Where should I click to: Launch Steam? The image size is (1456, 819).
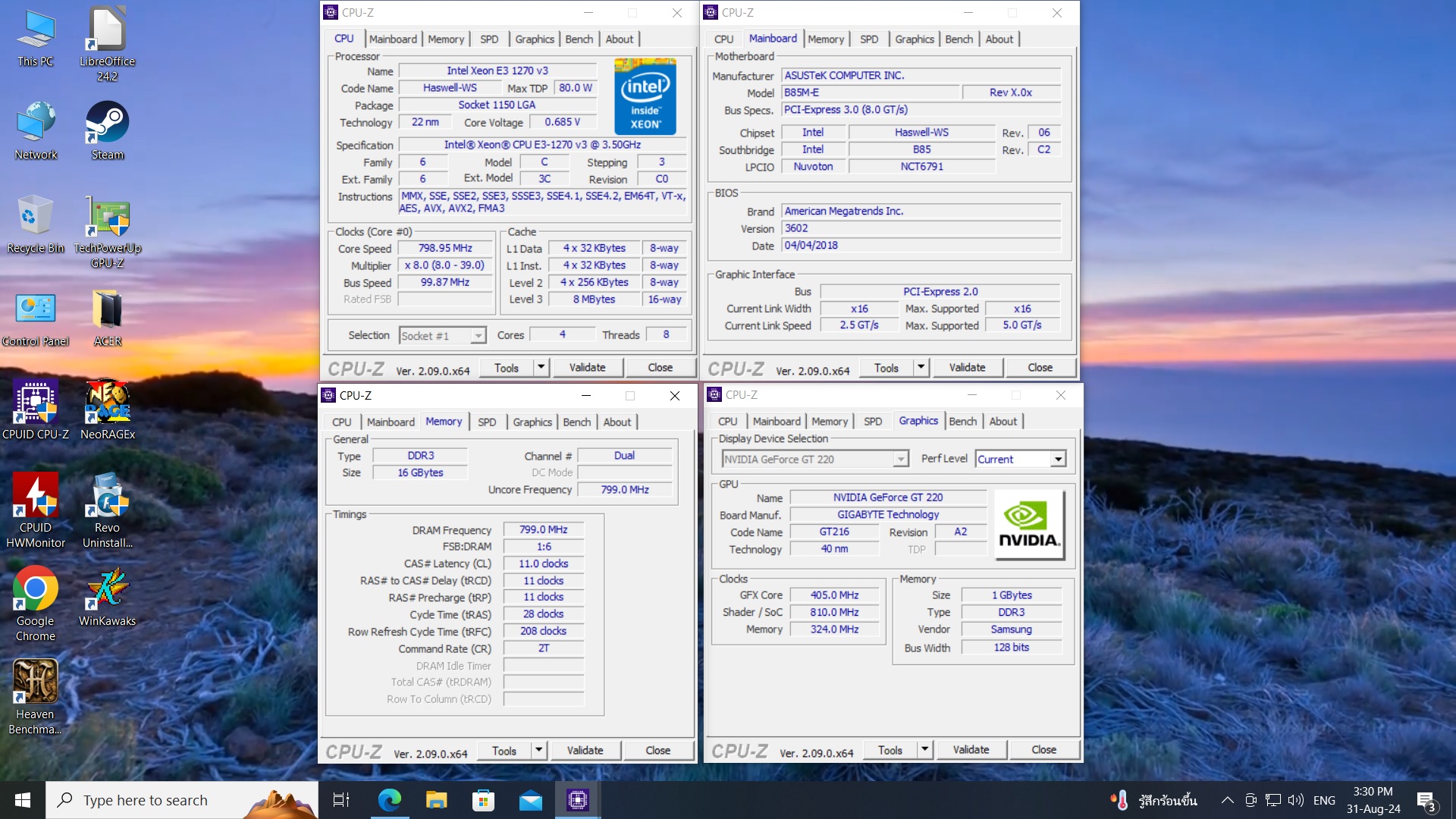108,121
